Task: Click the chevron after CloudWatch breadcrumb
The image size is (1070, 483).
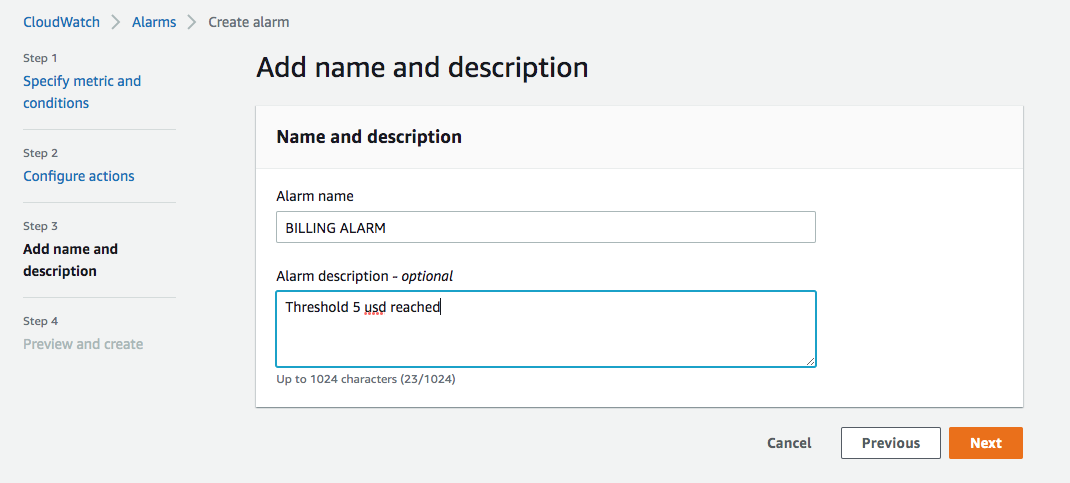Action: point(115,21)
